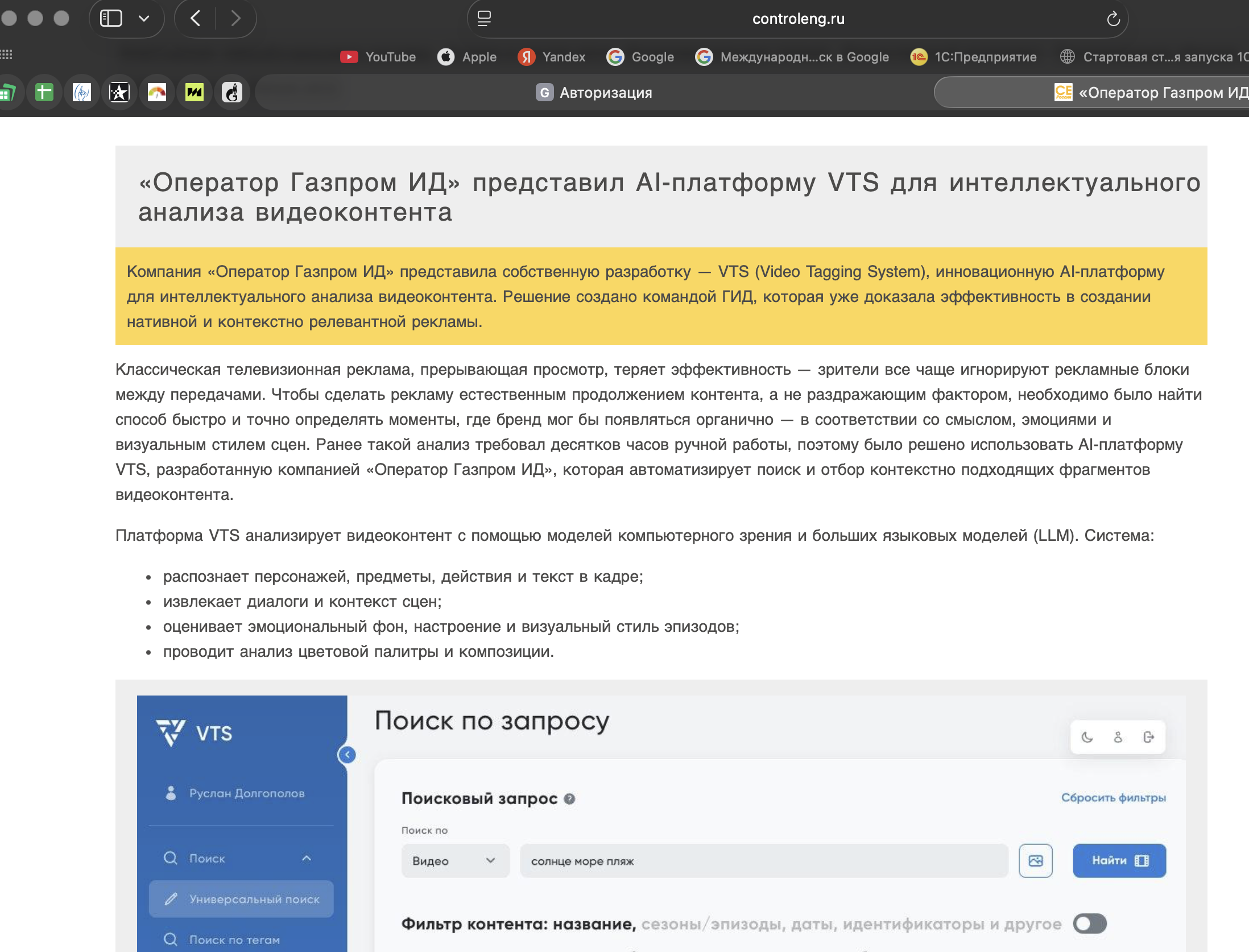Click the Сбросить фильтры link
Screen dimensions: 1249x952
pyautogui.click(x=1113, y=797)
